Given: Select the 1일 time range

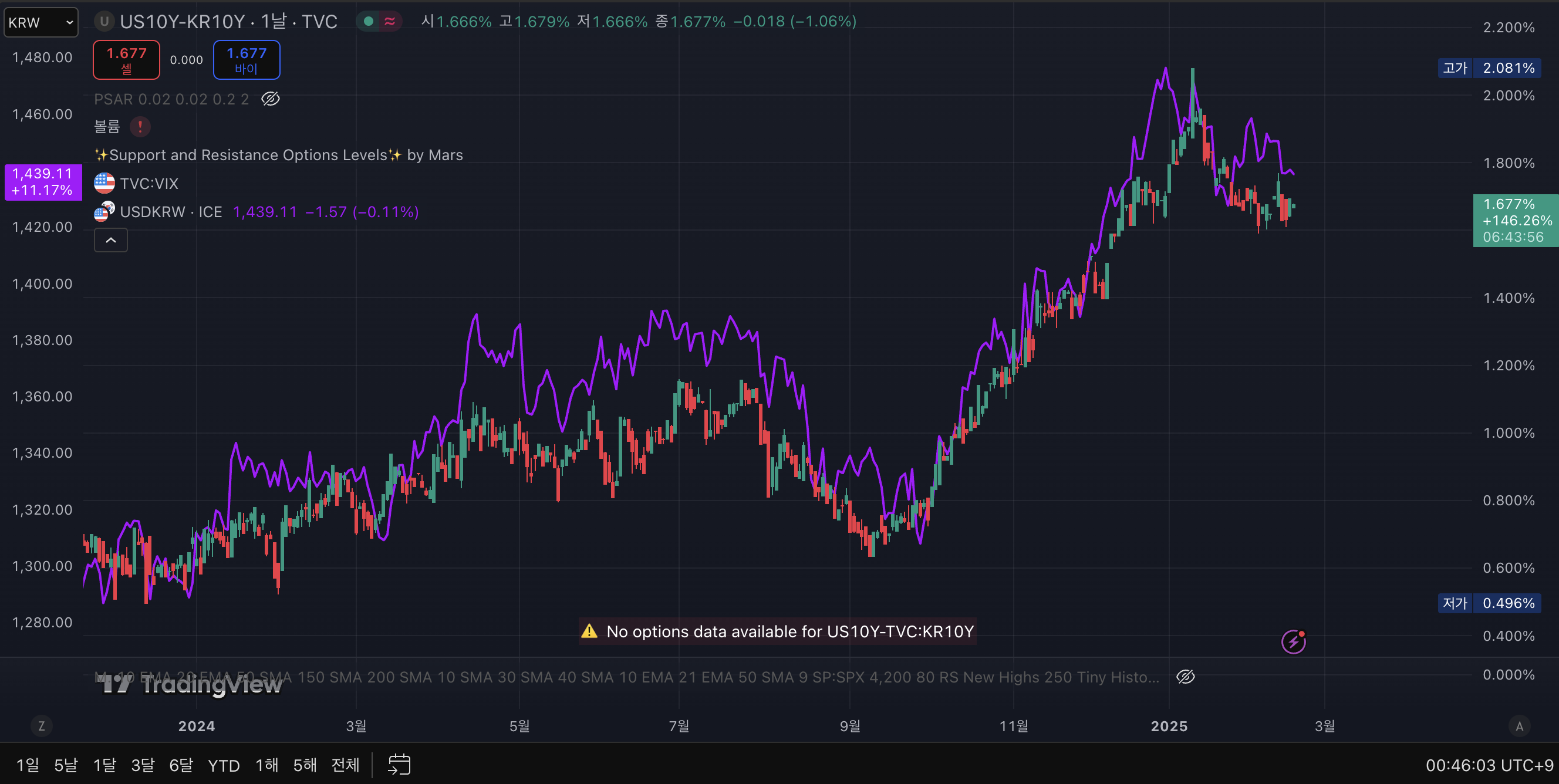Looking at the screenshot, I should pyautogui.click(x=27, y=765).
